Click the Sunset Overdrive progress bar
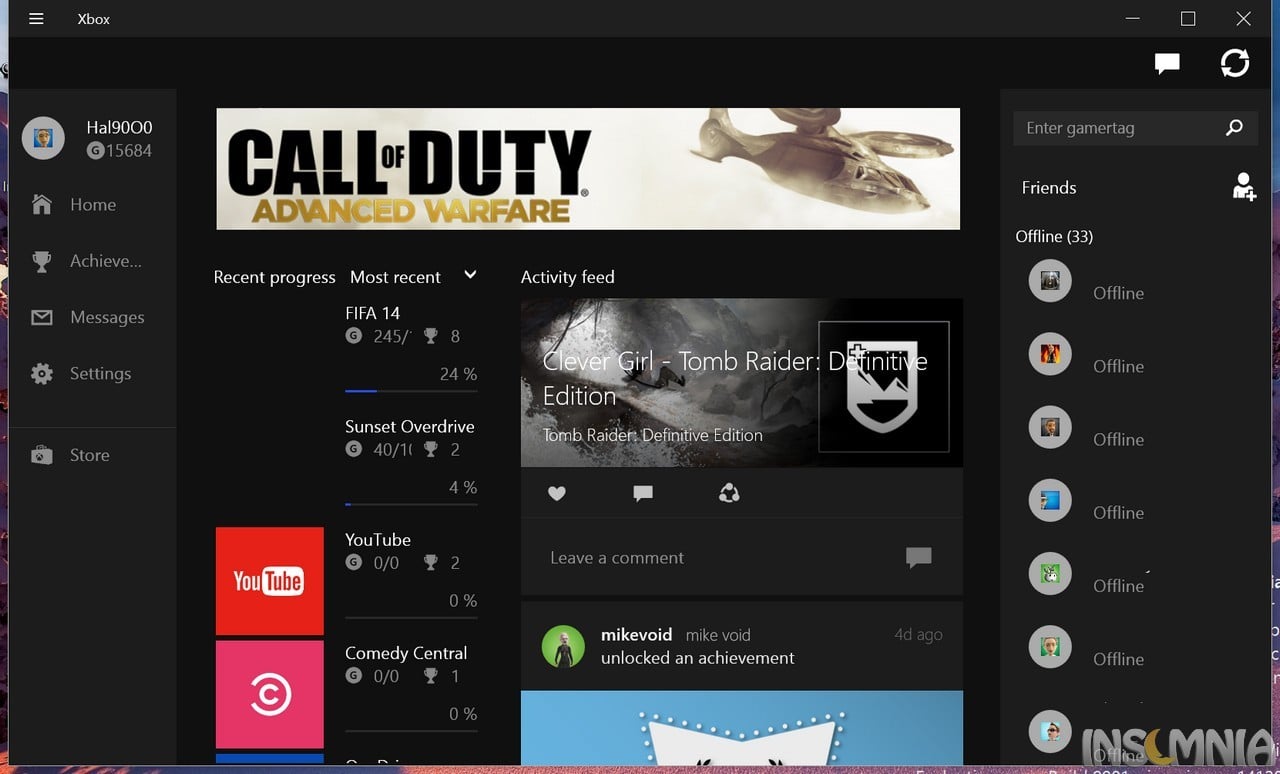This screenshot has height=774, width=1280. [x=411, y=504]
